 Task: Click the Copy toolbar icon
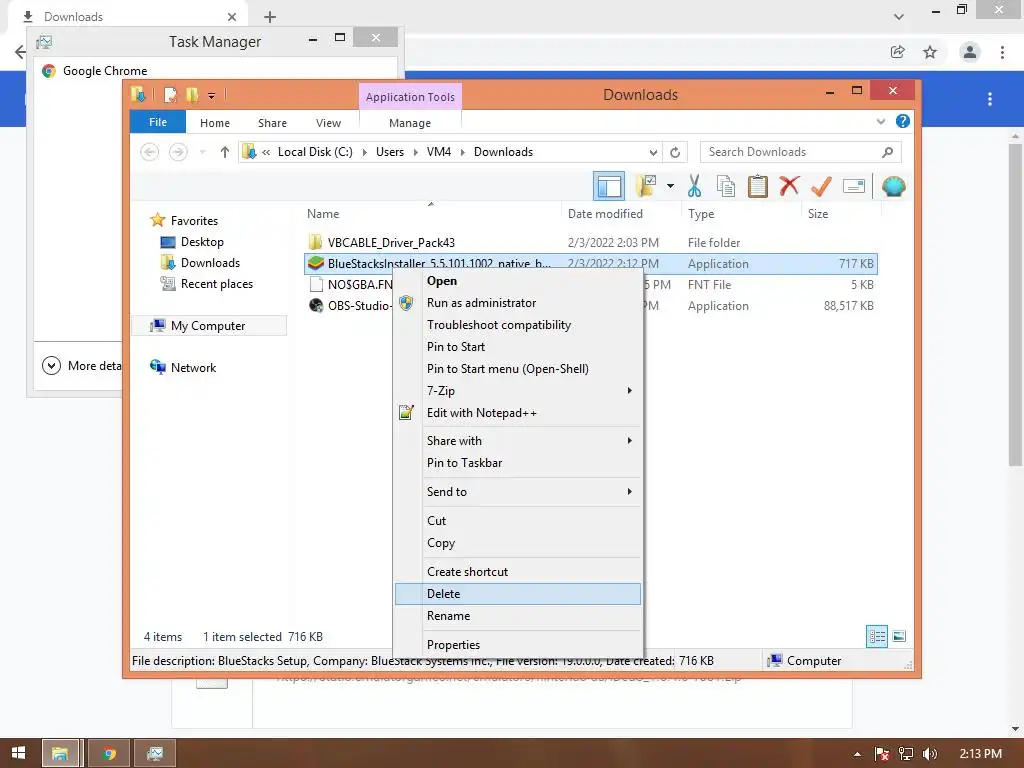726,186
